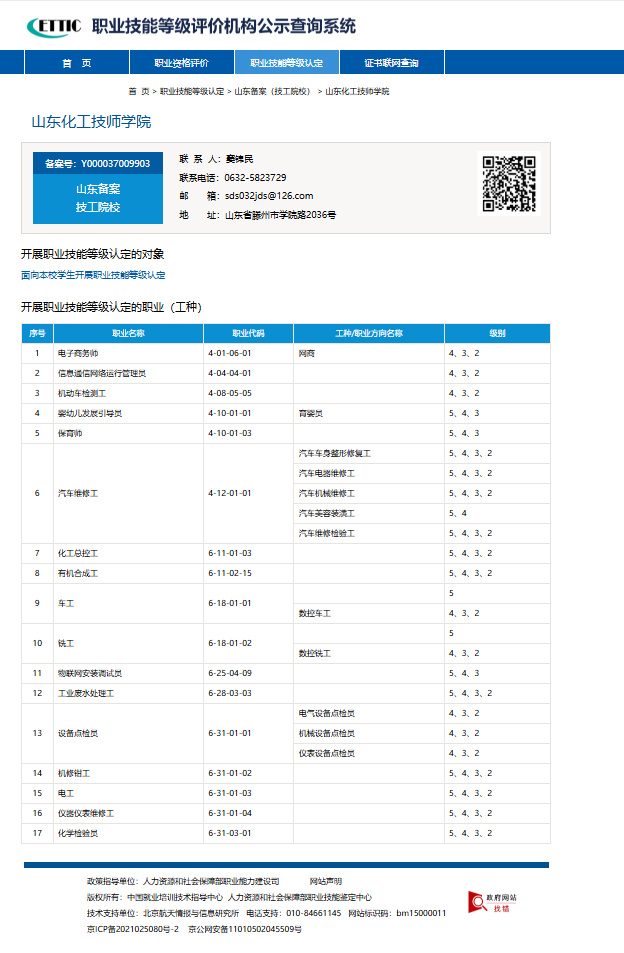Click the 京公网安备11010502045509号 footer link

[x=244, y=929]
